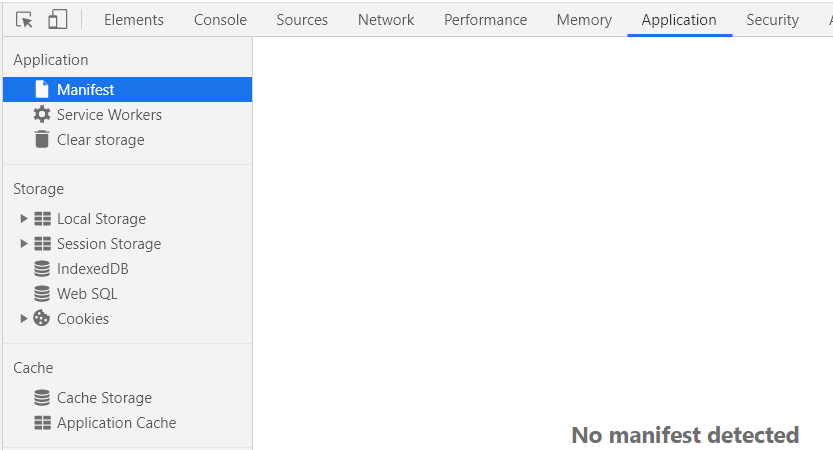The image size is (833, 450).
Task: Toggle the device toolbar icon
Action: coord(57,20)
